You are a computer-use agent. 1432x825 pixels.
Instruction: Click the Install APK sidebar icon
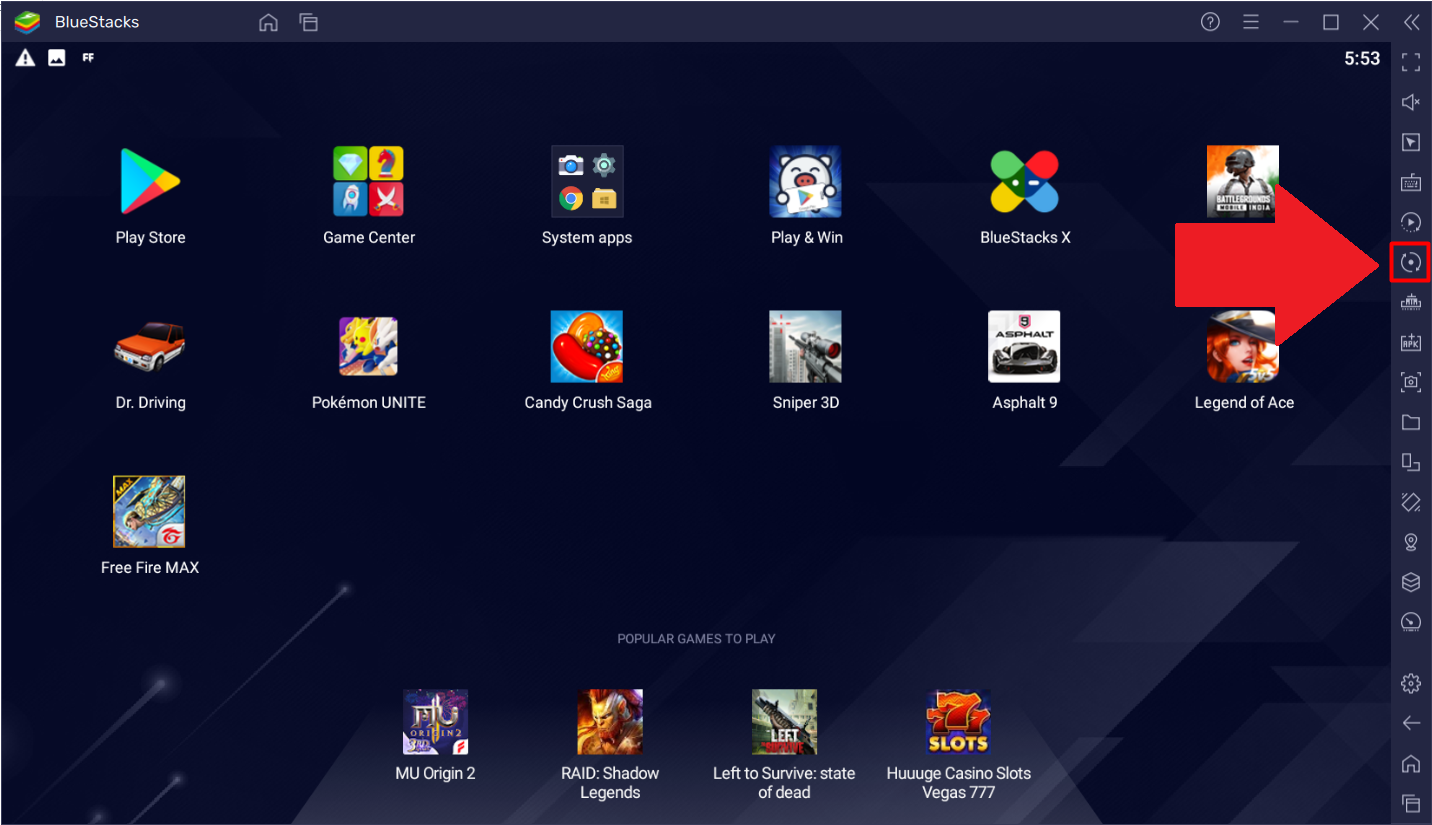coord(1410,342)
